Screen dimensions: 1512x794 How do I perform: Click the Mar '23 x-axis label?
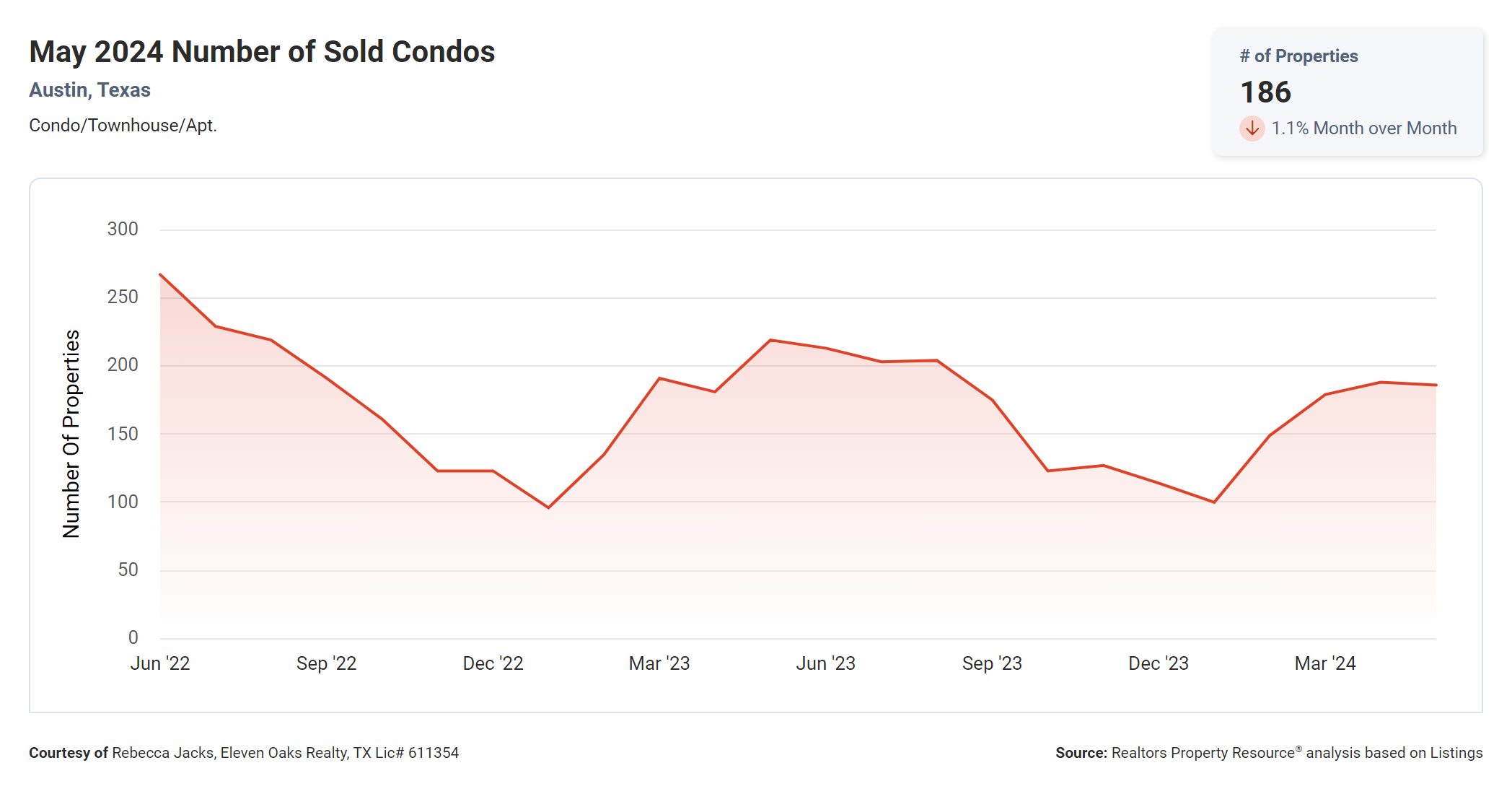659,663
